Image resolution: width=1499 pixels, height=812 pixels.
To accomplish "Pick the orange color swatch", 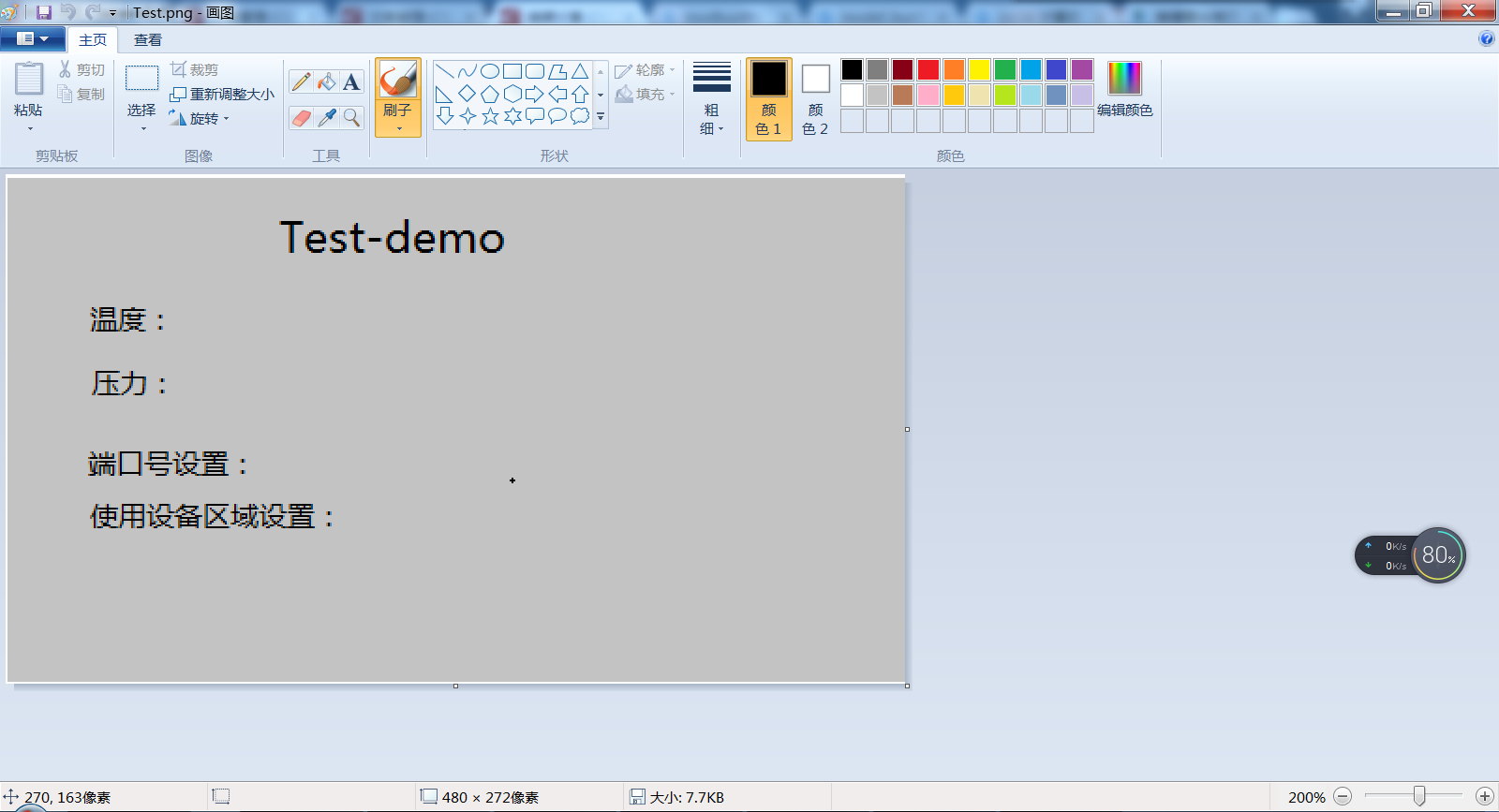I will (954, 70).
